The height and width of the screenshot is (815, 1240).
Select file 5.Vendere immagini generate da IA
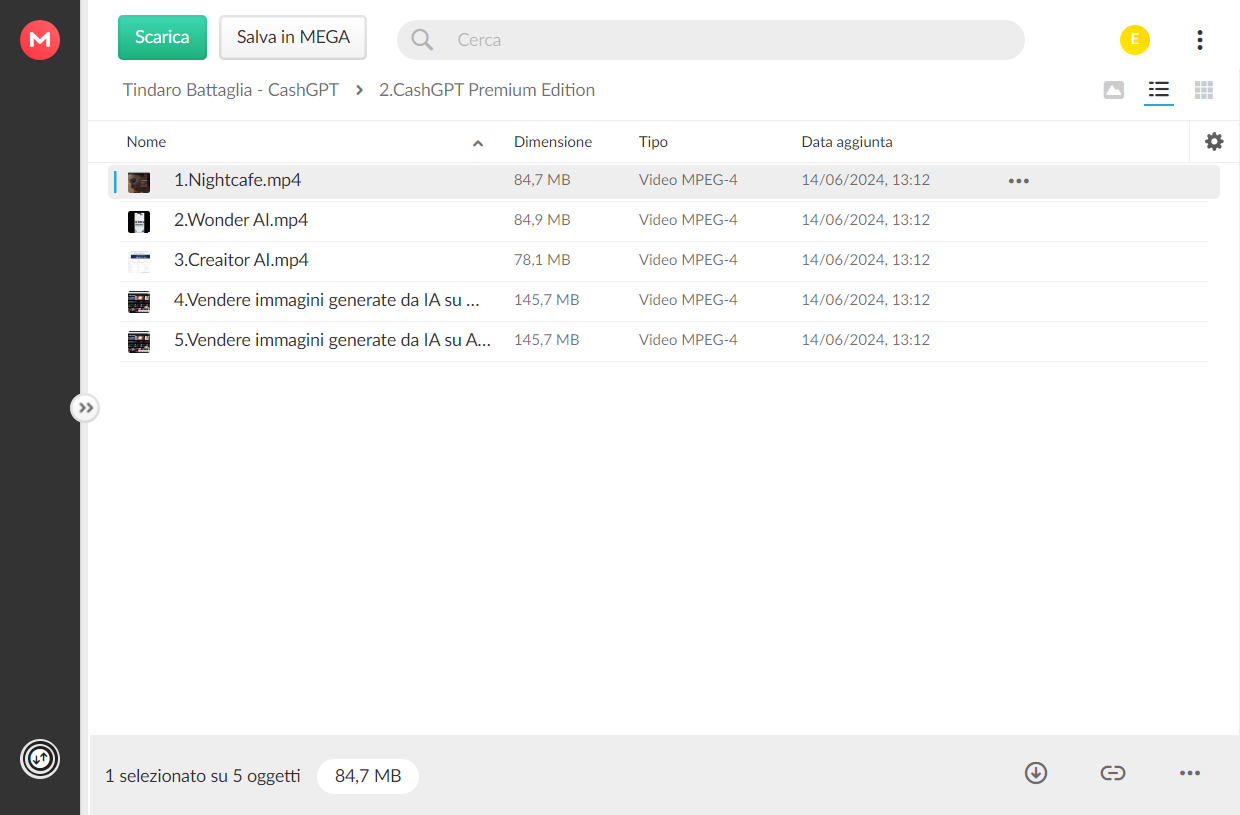click(x=332, y=340)
